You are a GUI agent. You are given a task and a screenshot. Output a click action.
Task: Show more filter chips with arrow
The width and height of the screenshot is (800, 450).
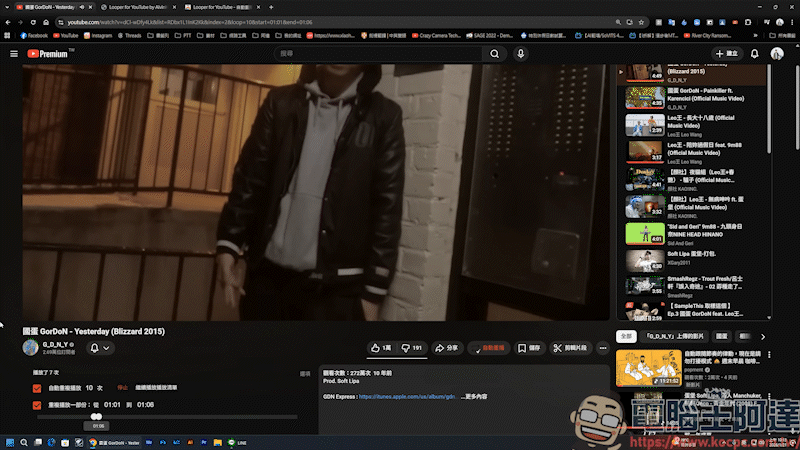tap(763, 337)
